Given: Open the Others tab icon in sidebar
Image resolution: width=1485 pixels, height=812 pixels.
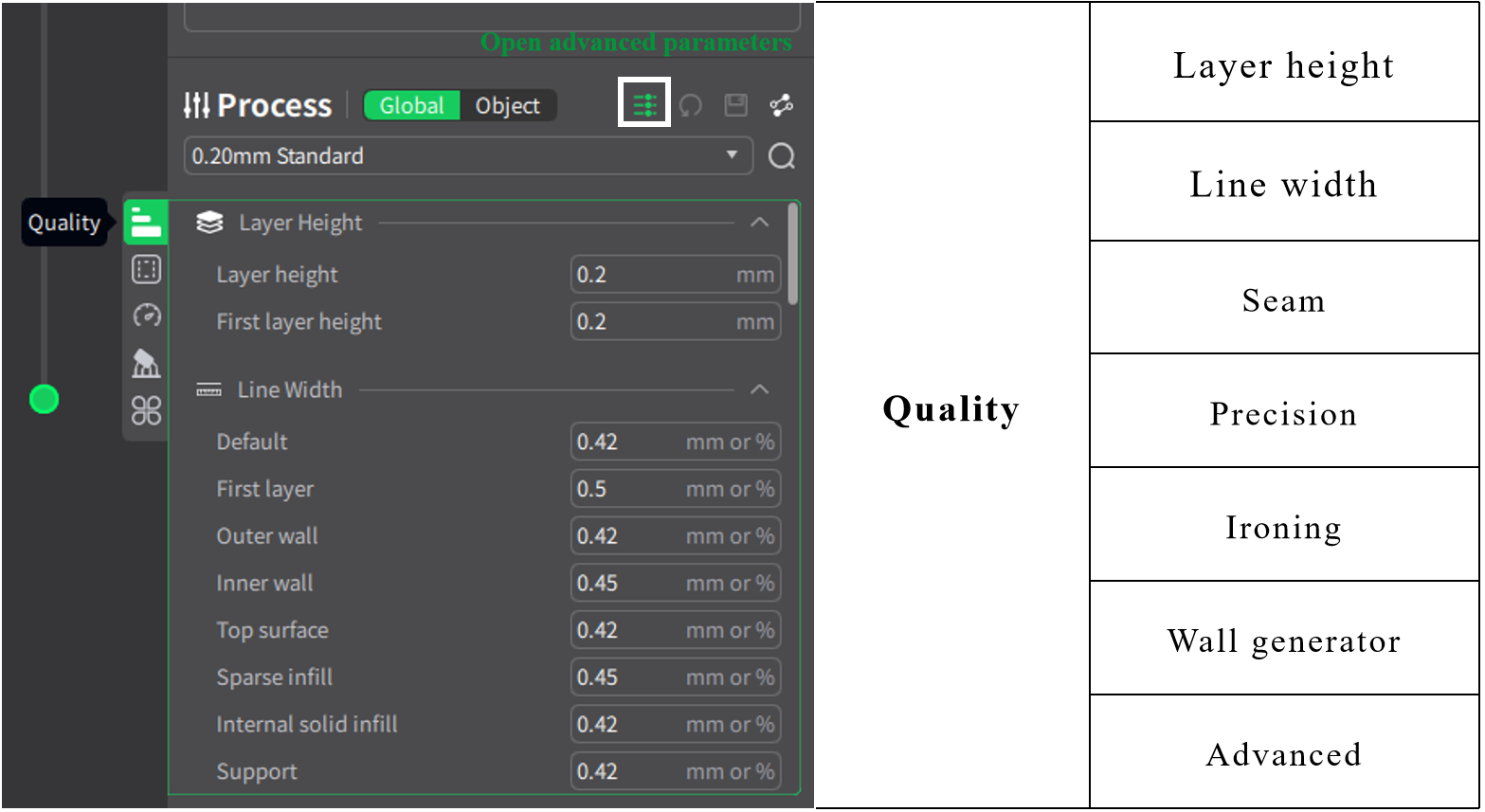Looking at the screenshot, I should (146, 410).
